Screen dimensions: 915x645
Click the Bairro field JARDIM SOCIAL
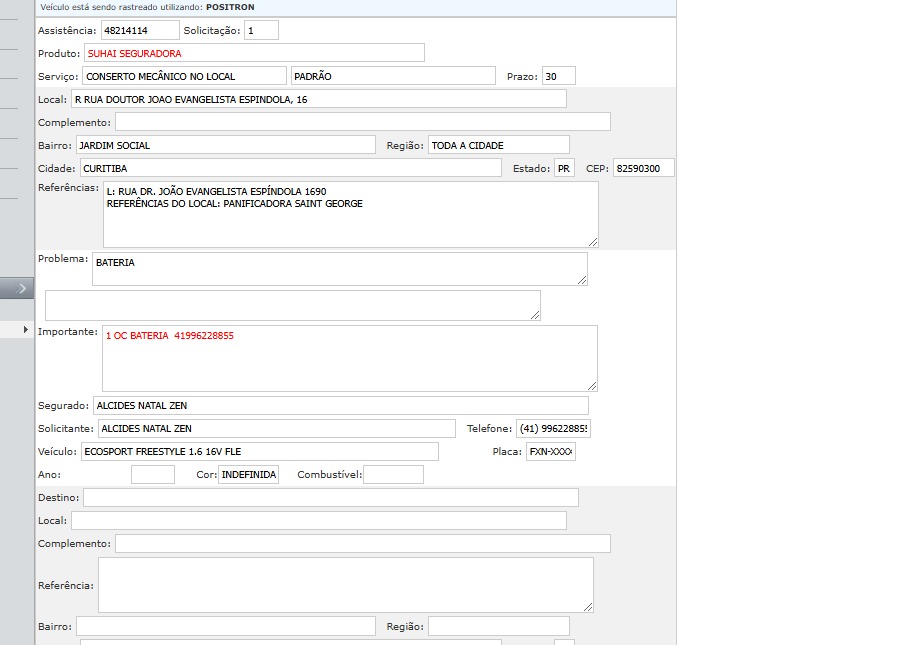[225, 145]
